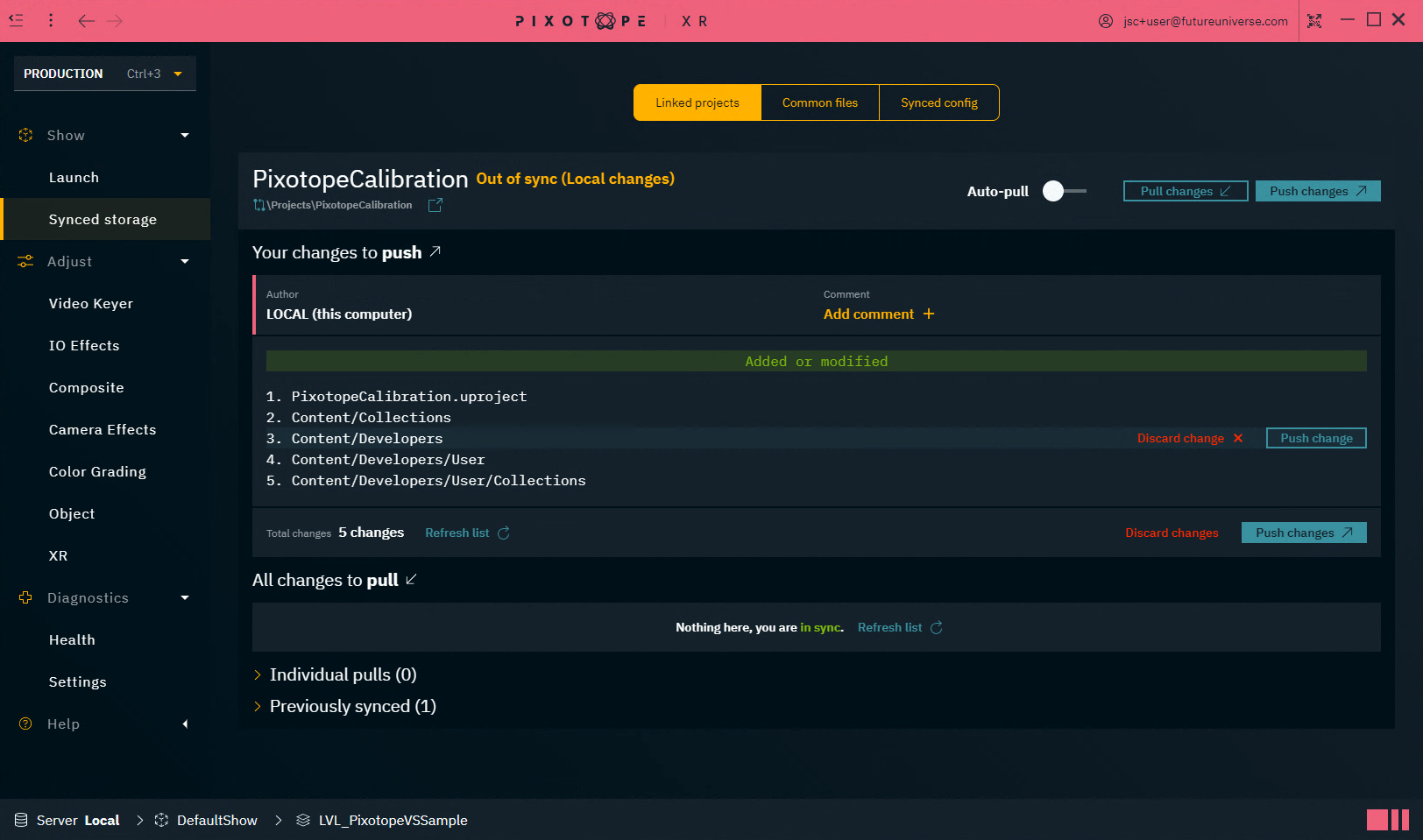Open Video Keyer in the sidebar

pos(105,303)
